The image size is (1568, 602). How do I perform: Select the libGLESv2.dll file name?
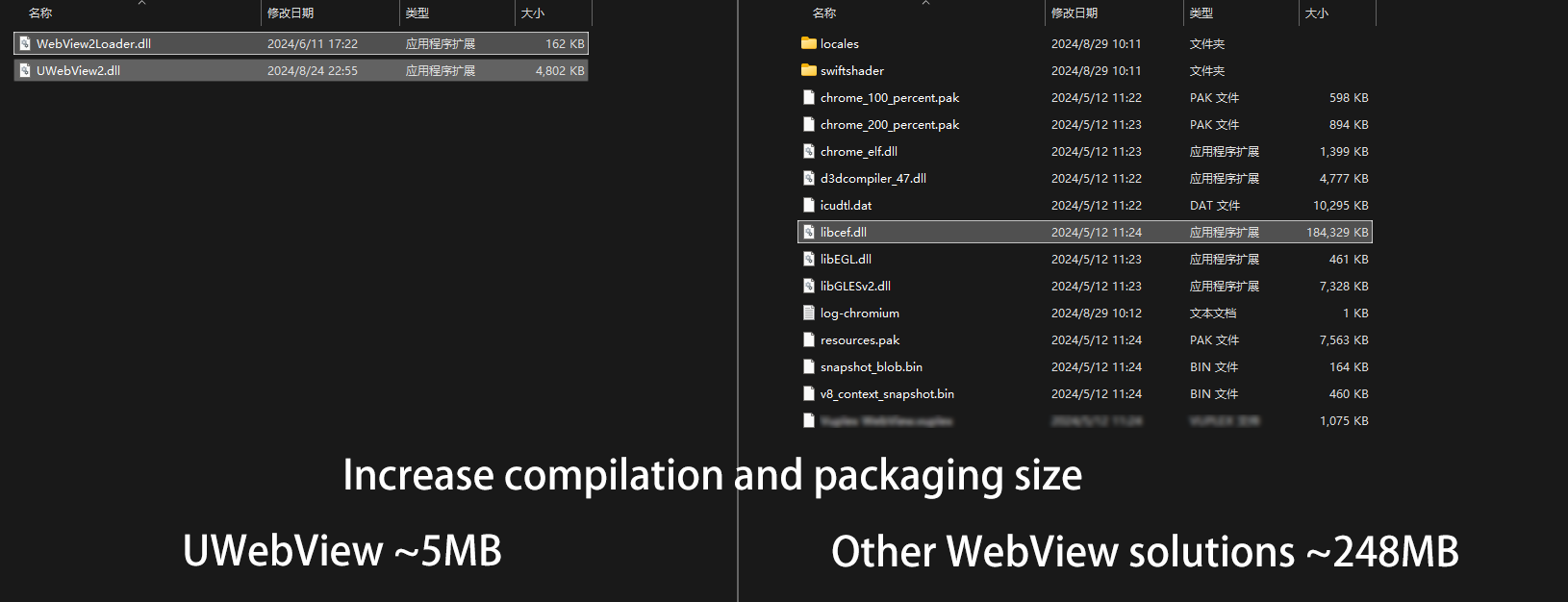(x=855, y=287)
